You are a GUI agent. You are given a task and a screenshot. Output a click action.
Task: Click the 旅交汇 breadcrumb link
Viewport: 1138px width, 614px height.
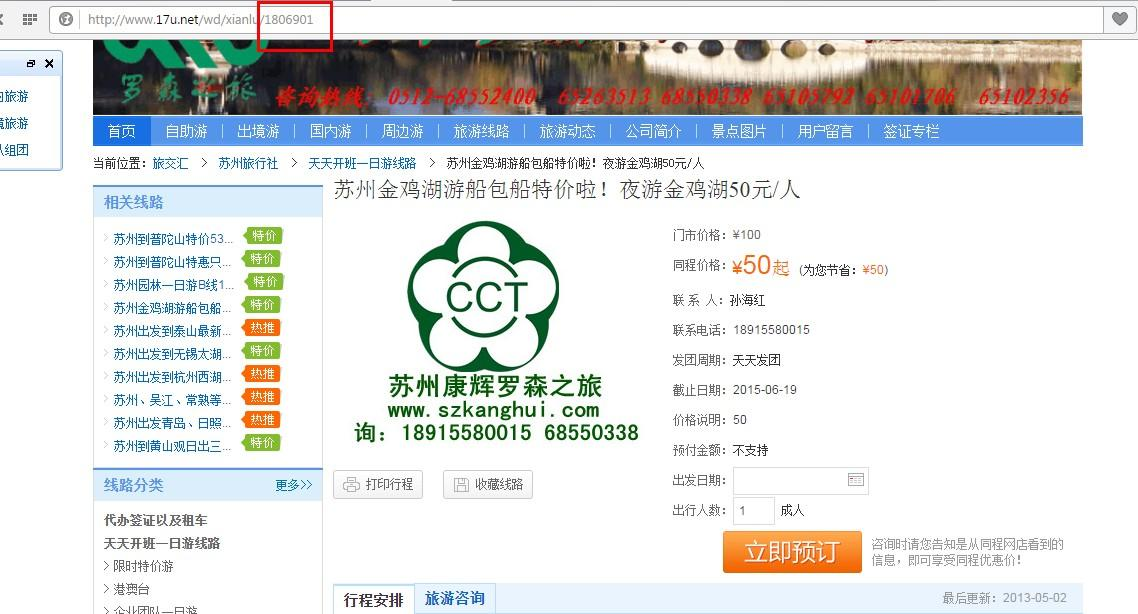click(171, 163)
